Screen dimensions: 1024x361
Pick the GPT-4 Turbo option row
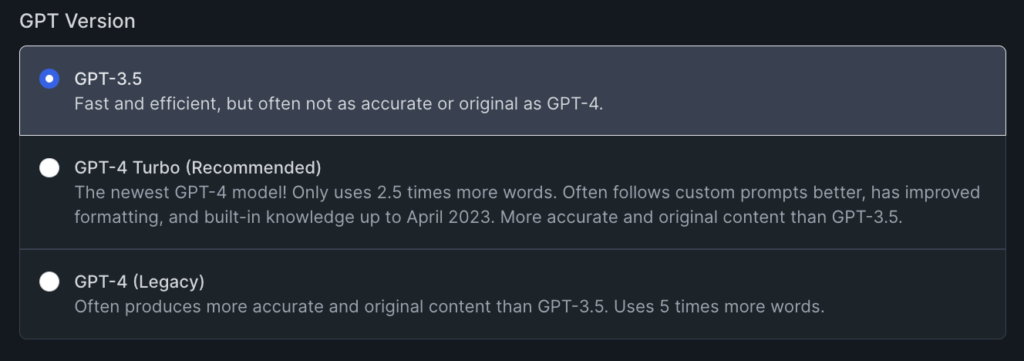point(513,193)
